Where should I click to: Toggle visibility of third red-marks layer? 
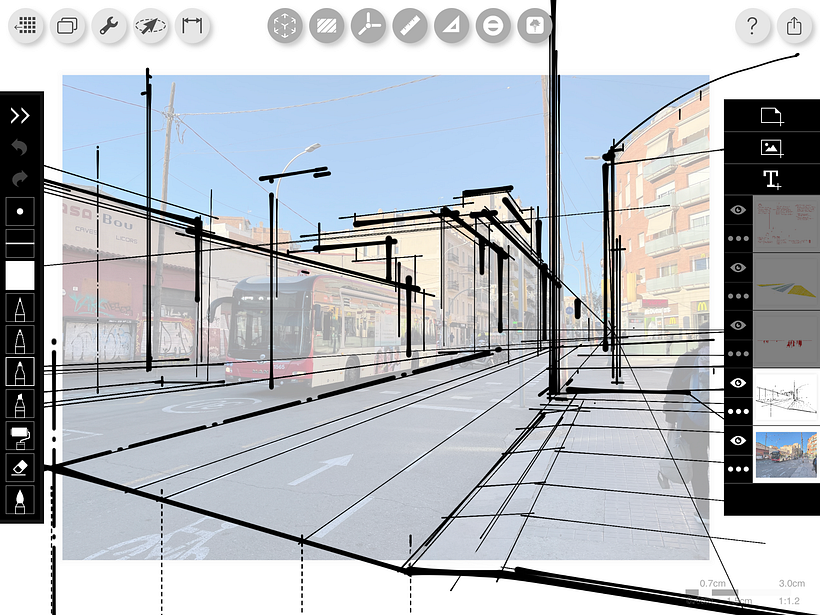tap(738, 325)
